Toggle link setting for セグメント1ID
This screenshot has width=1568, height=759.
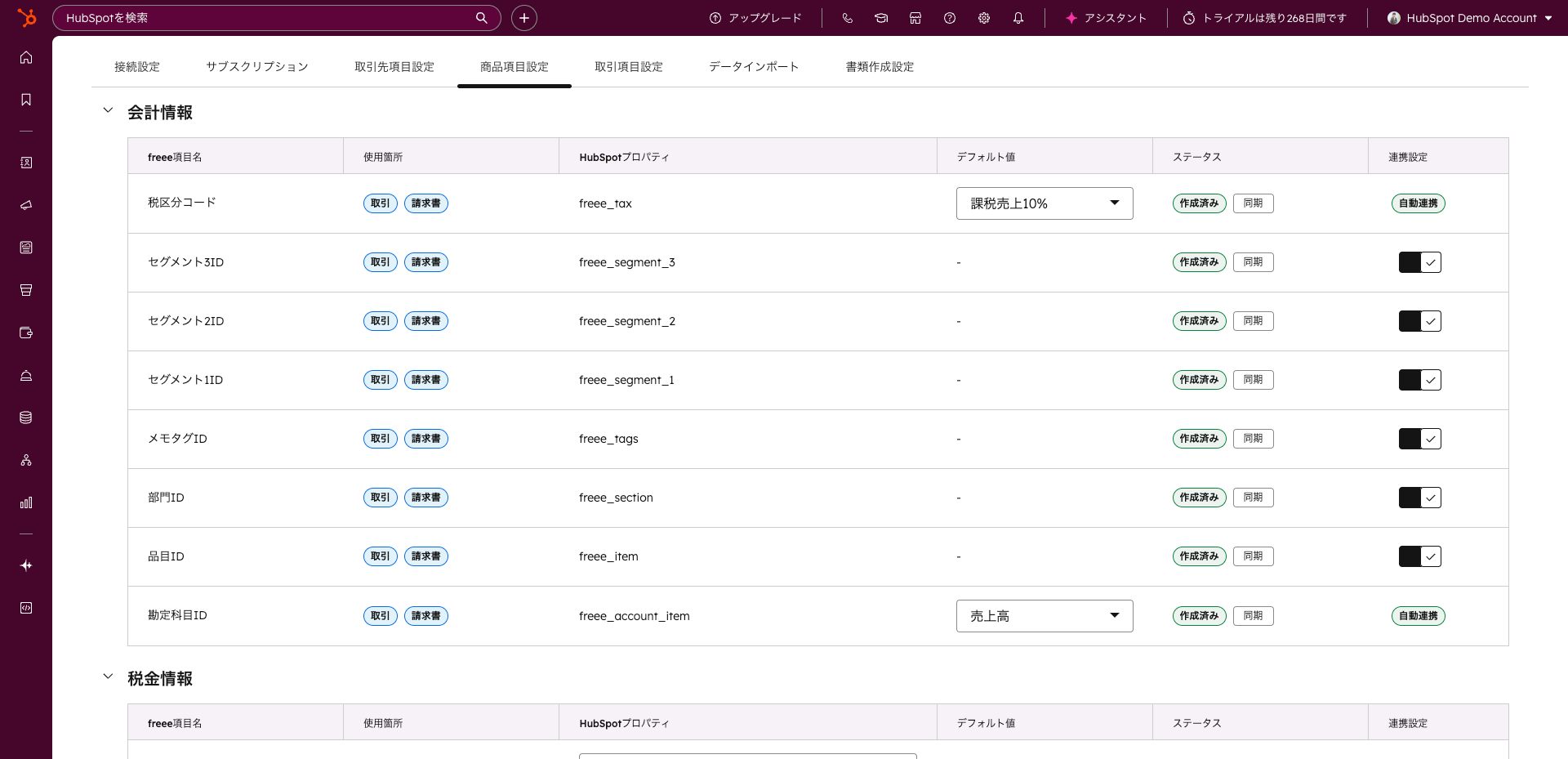point(1420,380)
